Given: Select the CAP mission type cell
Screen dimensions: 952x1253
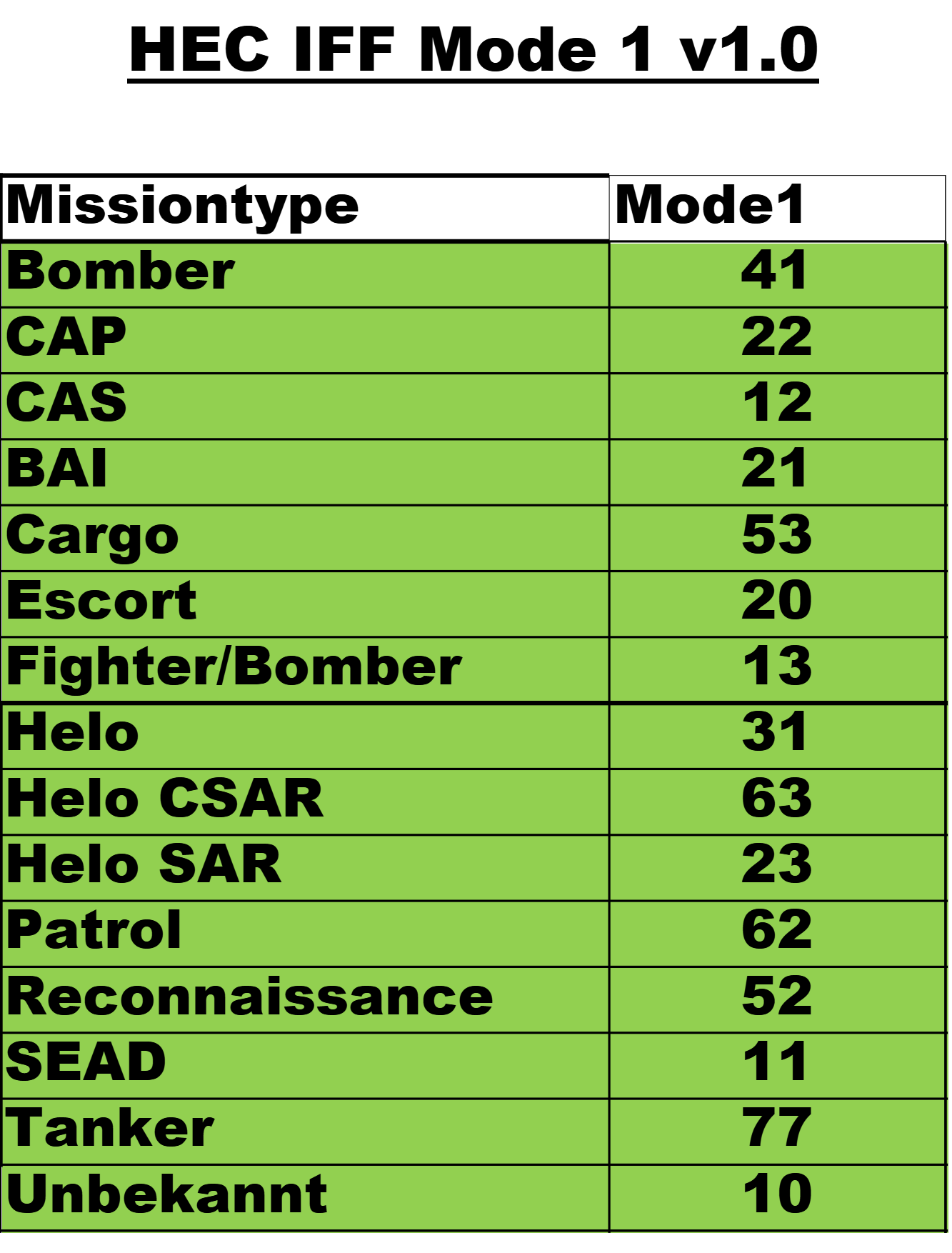Looking at the screenshot, I should (66, 338).
